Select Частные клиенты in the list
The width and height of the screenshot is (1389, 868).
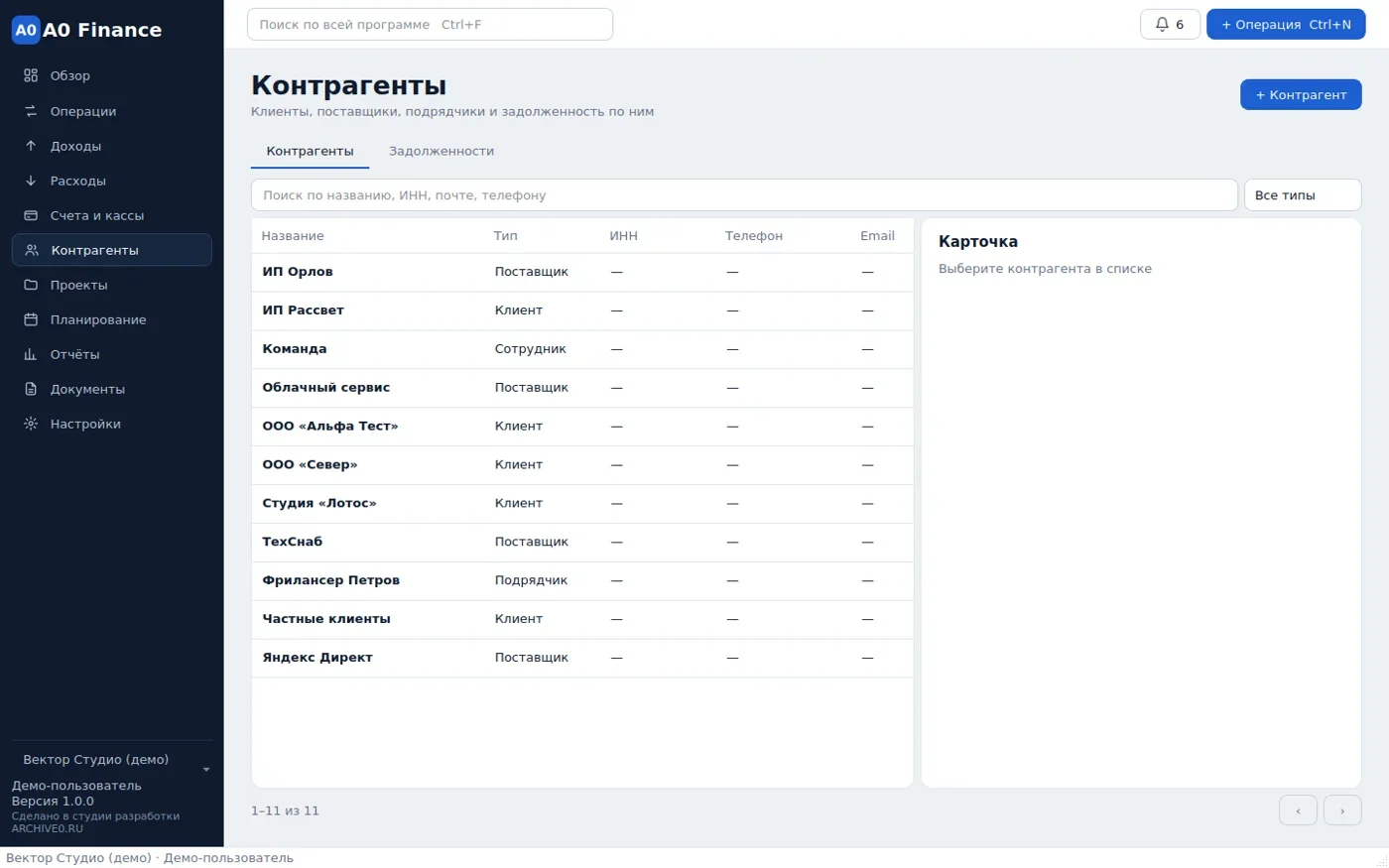[x=582, y=620]
